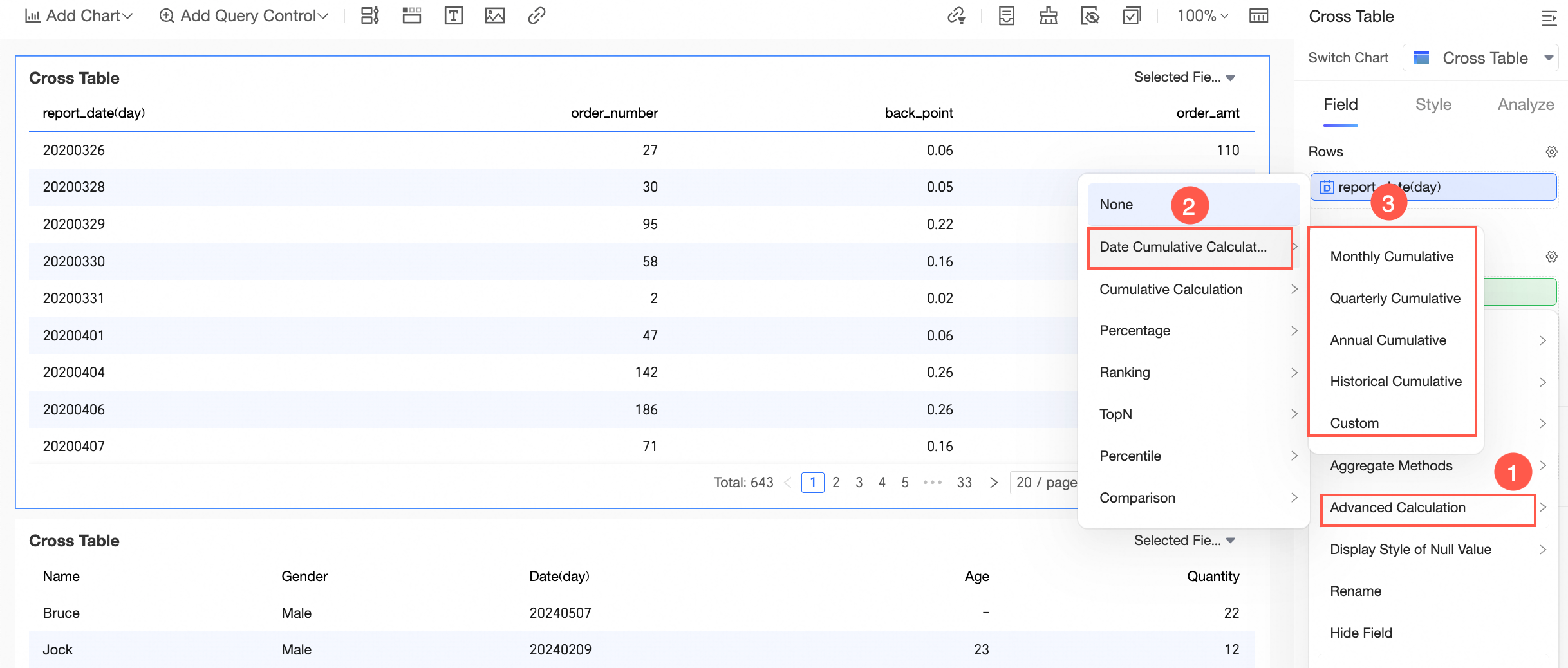
Task: Select Monthly Cumulative option
Action: tap(1392, 257)
